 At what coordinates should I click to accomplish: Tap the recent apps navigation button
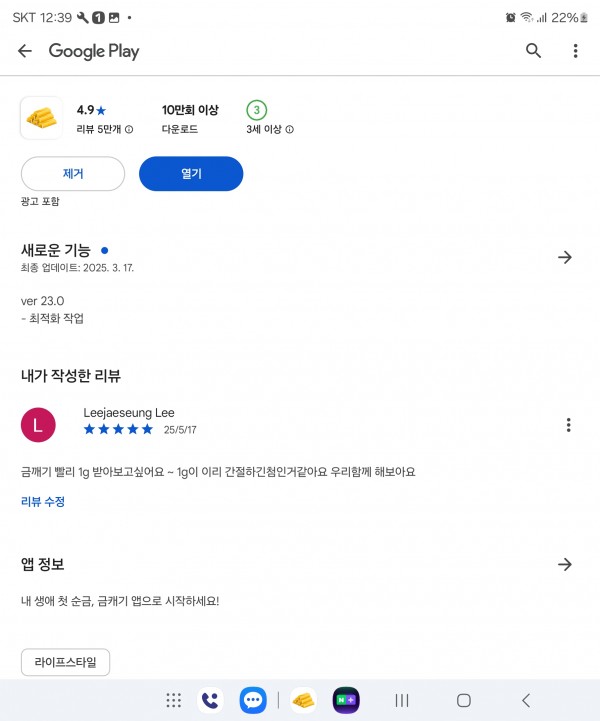402,700
